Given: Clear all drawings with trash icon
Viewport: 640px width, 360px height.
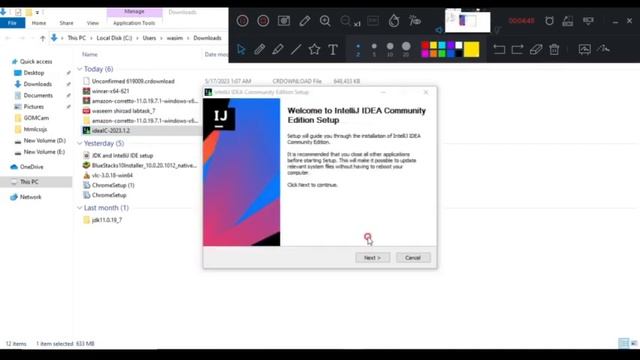Looking at the screenshot, I should tap(554, 49).
